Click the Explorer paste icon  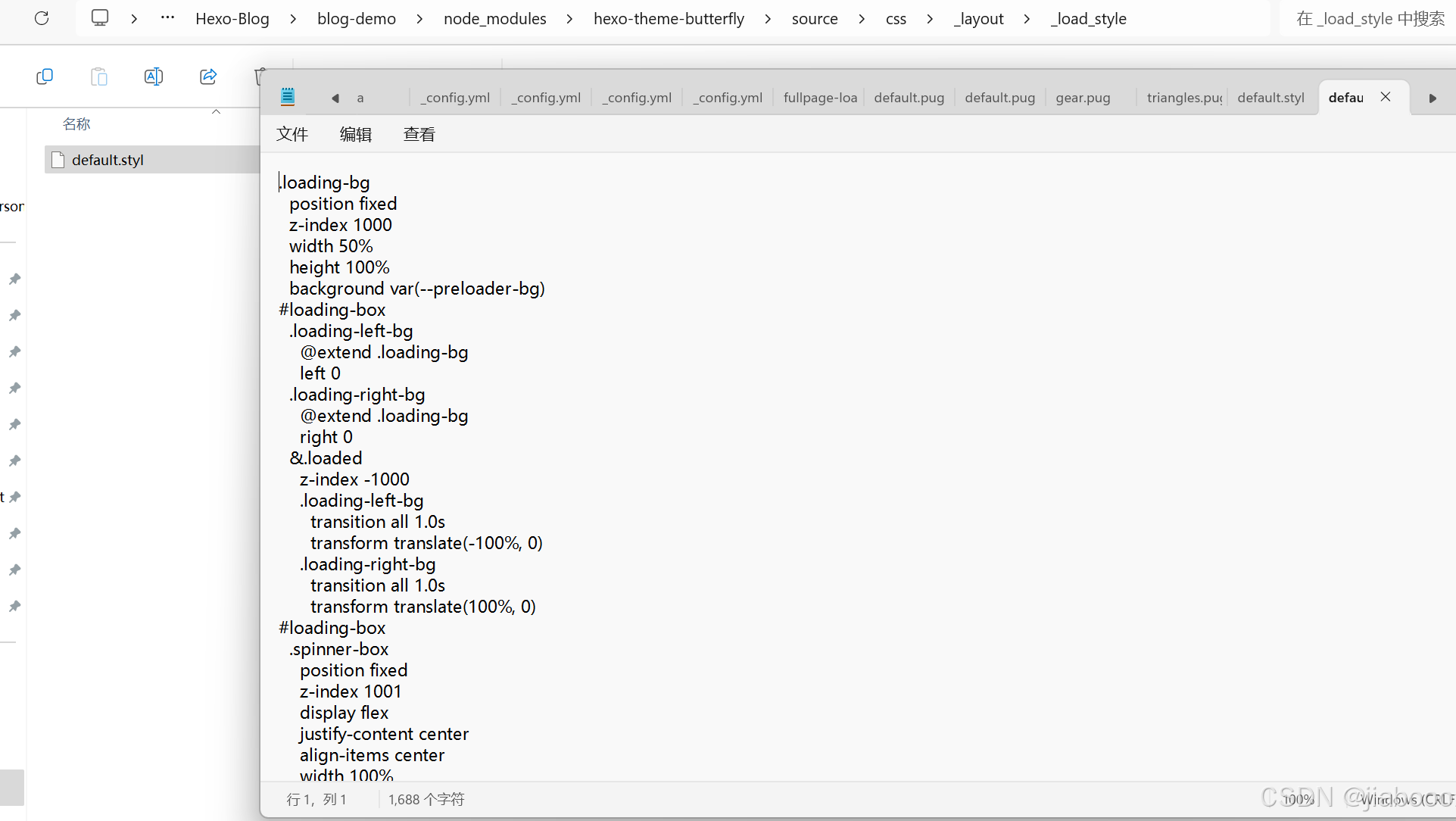pyautogui.click(x=99, y=76)
